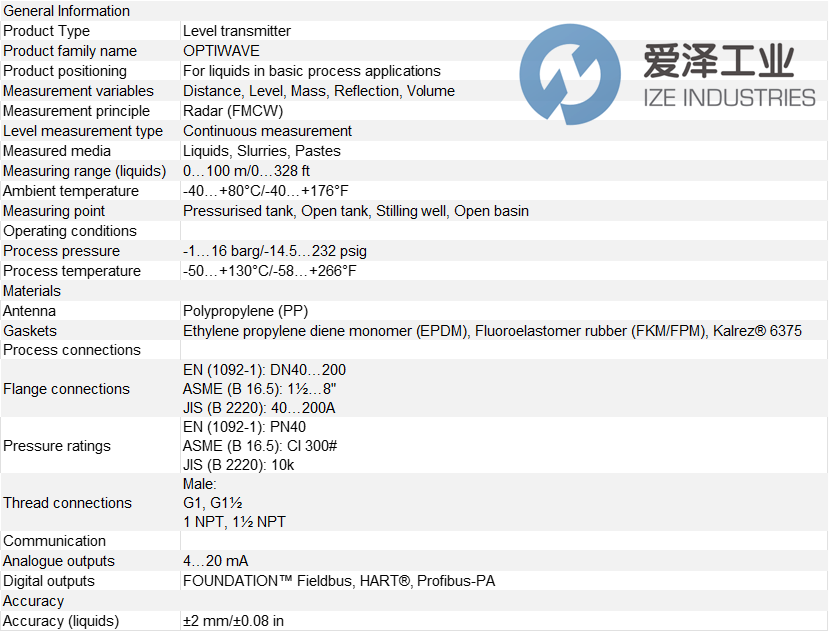This screenshot has height=632, width=829.
Task: Click the 'Male:' thread line
Action: 199,484
